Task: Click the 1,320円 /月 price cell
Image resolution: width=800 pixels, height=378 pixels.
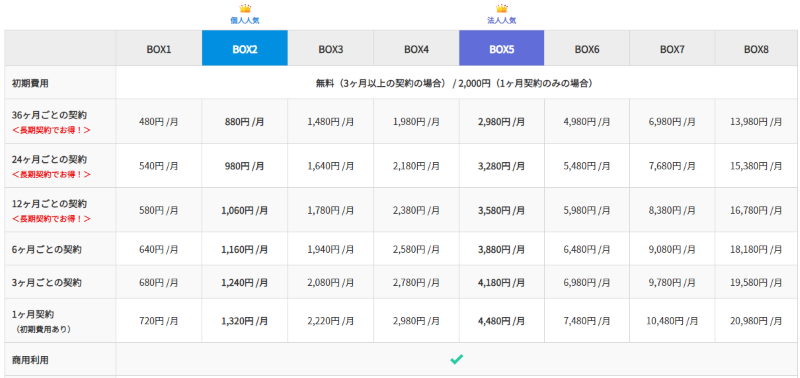Action: (x=245, y=321)
